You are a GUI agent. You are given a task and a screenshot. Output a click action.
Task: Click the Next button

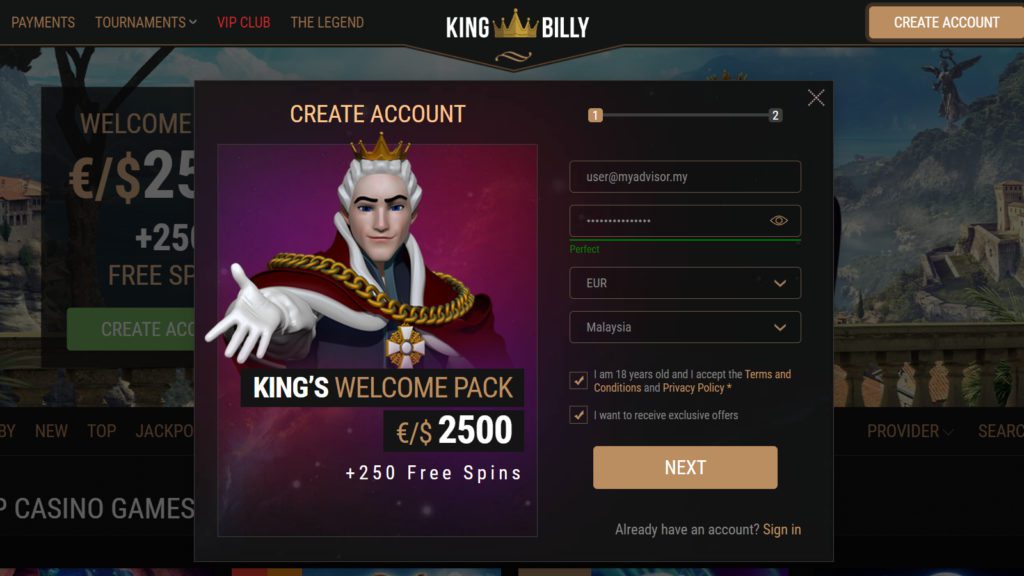(x=685, y=468)
